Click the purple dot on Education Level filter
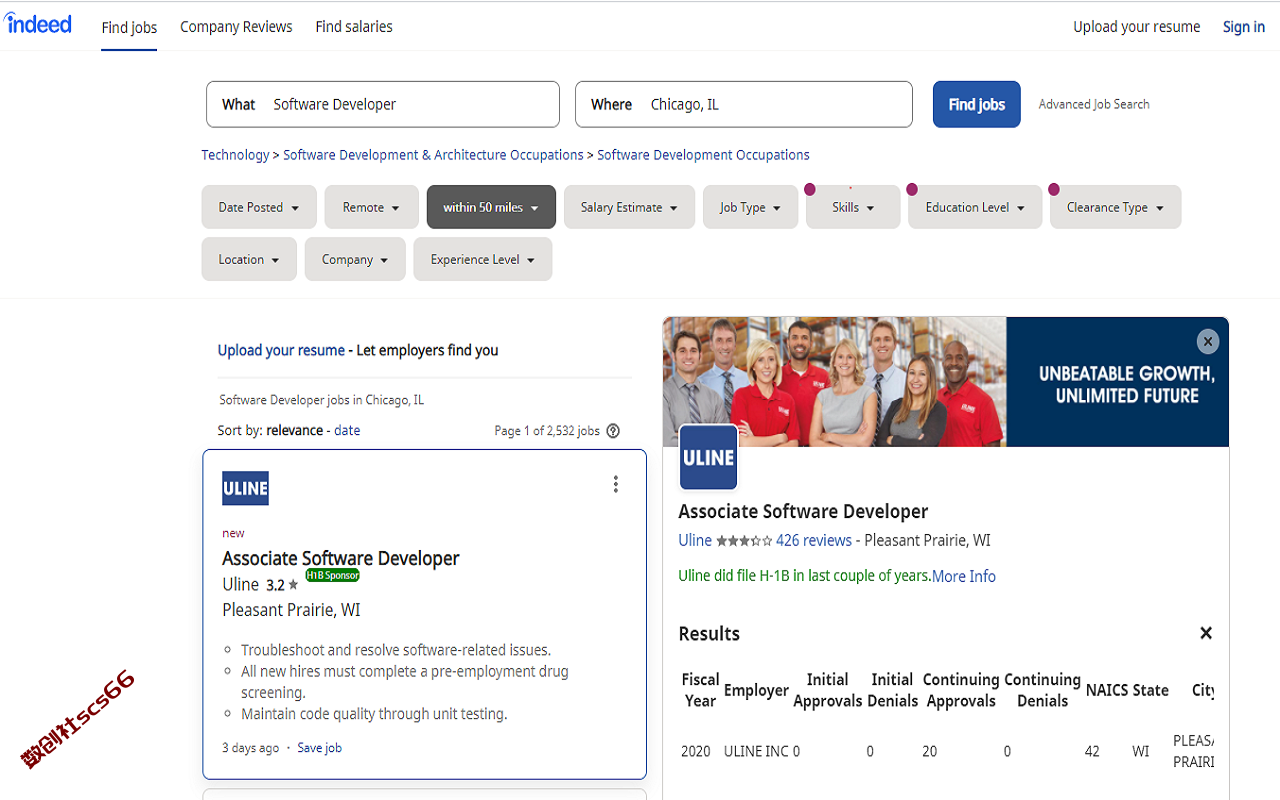 [x=912, y=190]
